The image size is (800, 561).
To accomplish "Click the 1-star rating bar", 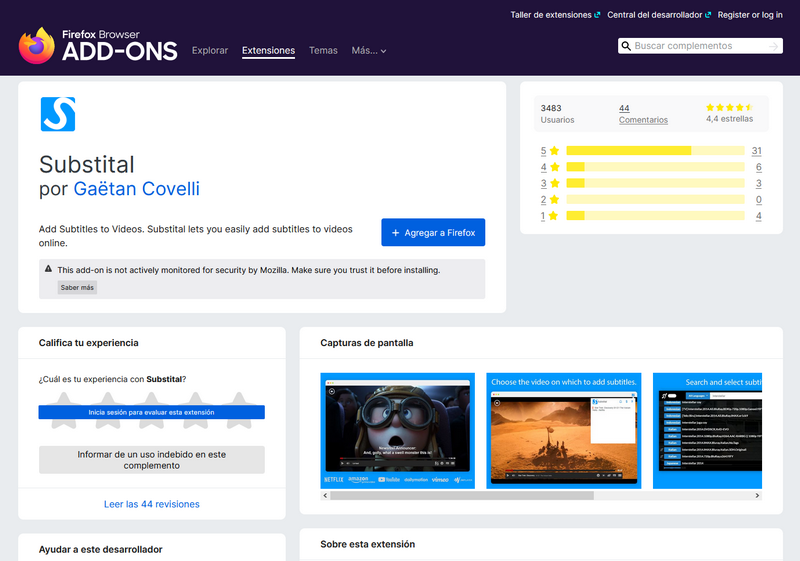I will [x=655, y=216].
